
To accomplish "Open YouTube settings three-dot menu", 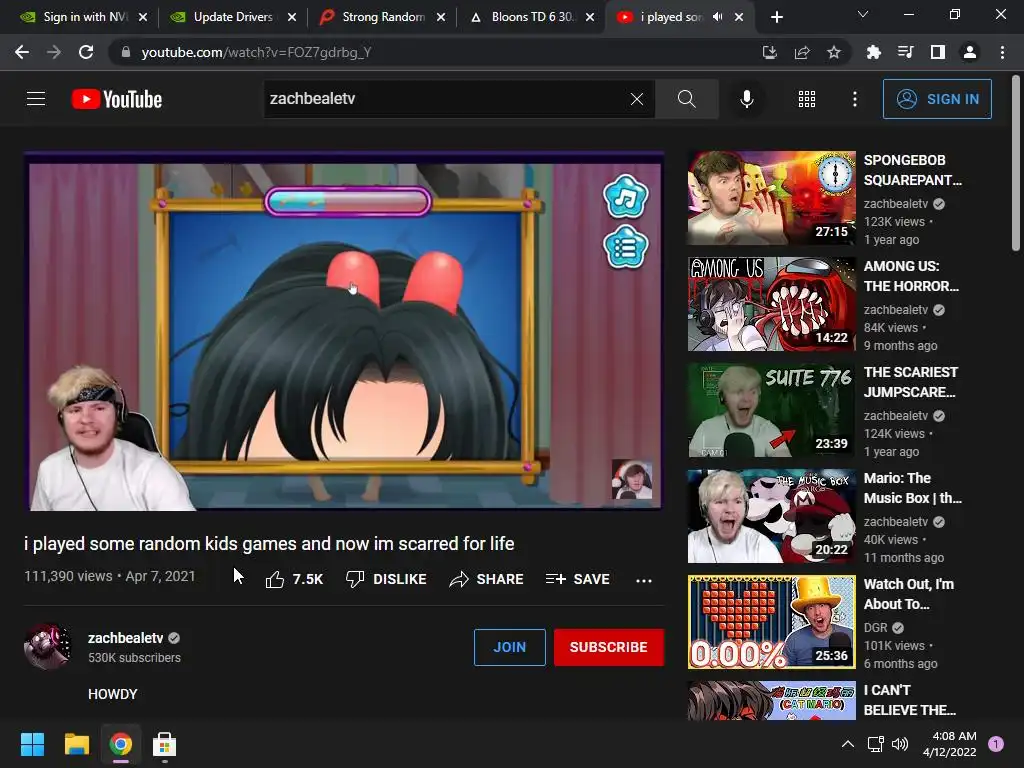I will (854, 99).
